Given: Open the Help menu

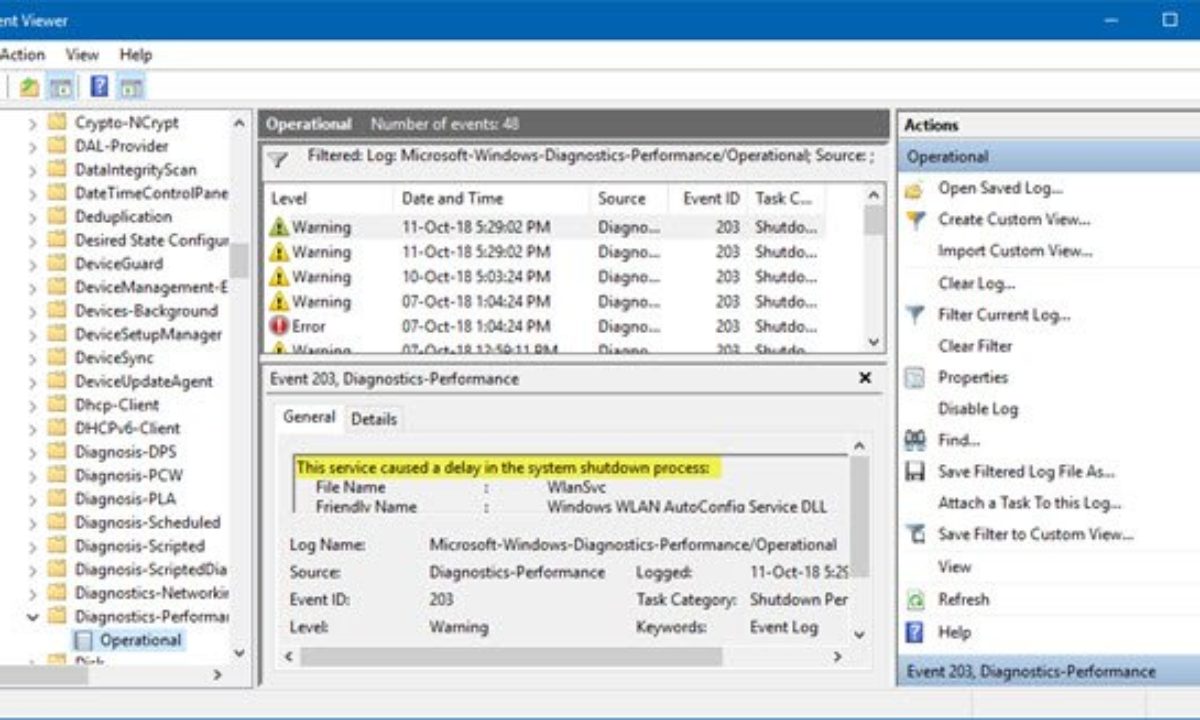Looking at the screenshot, I should tap(135, 55).
